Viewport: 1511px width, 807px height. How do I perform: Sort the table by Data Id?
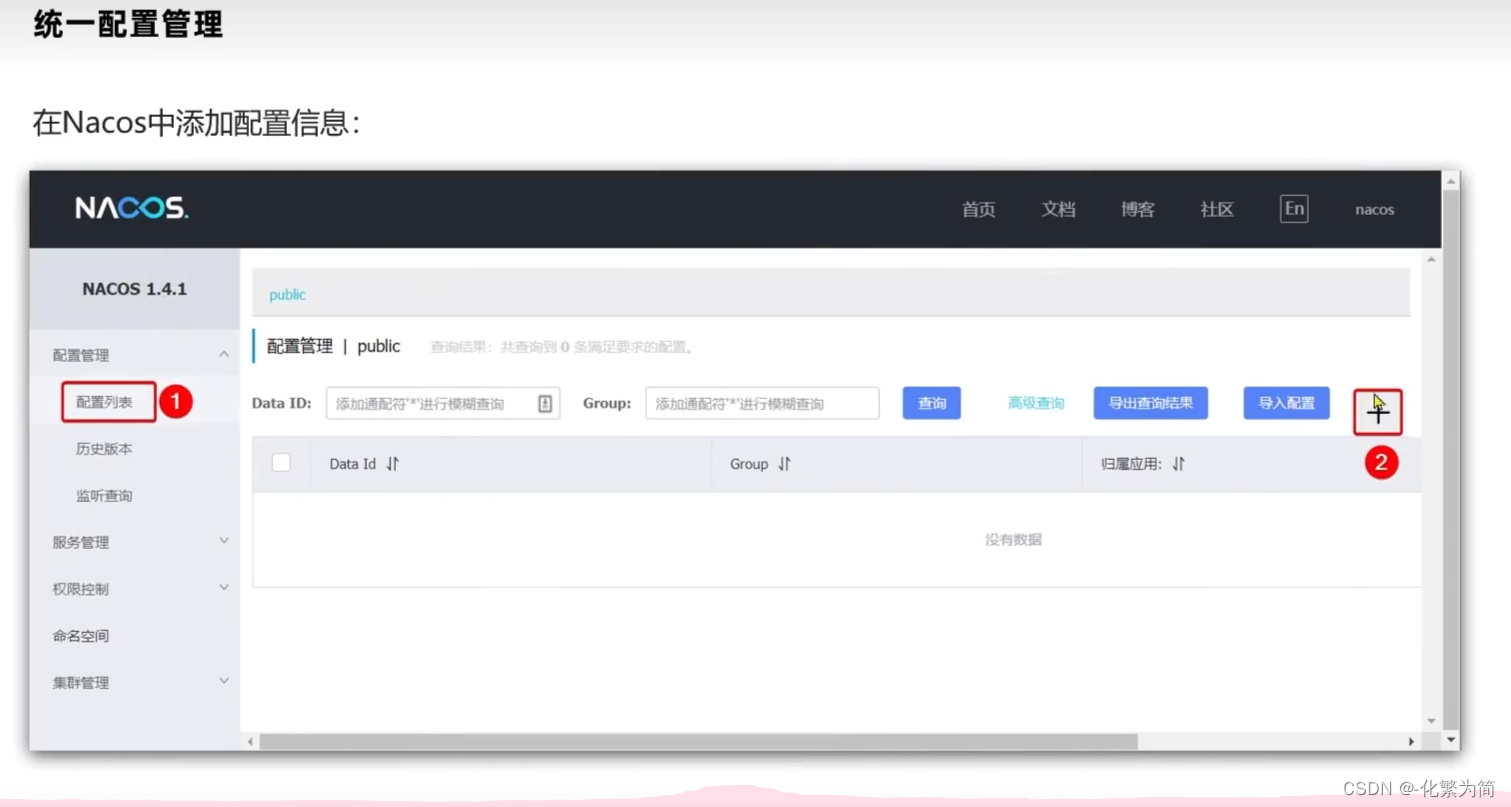(x=393, y=464)
